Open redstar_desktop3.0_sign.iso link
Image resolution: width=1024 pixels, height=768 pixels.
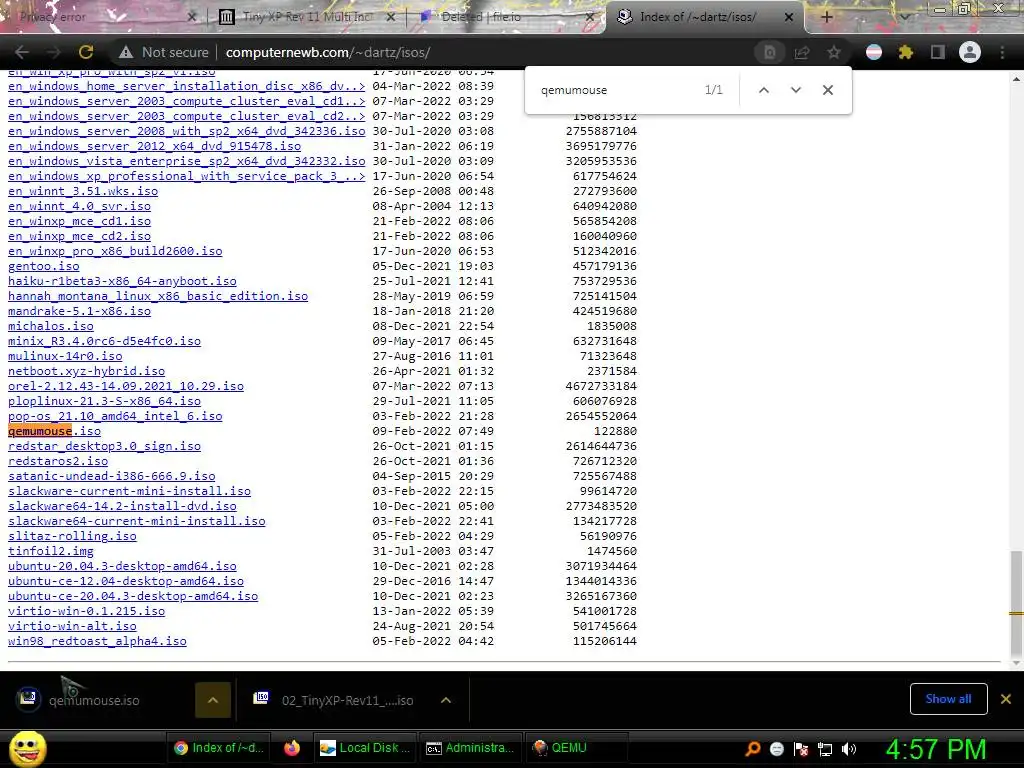click(x=104, y=446)
